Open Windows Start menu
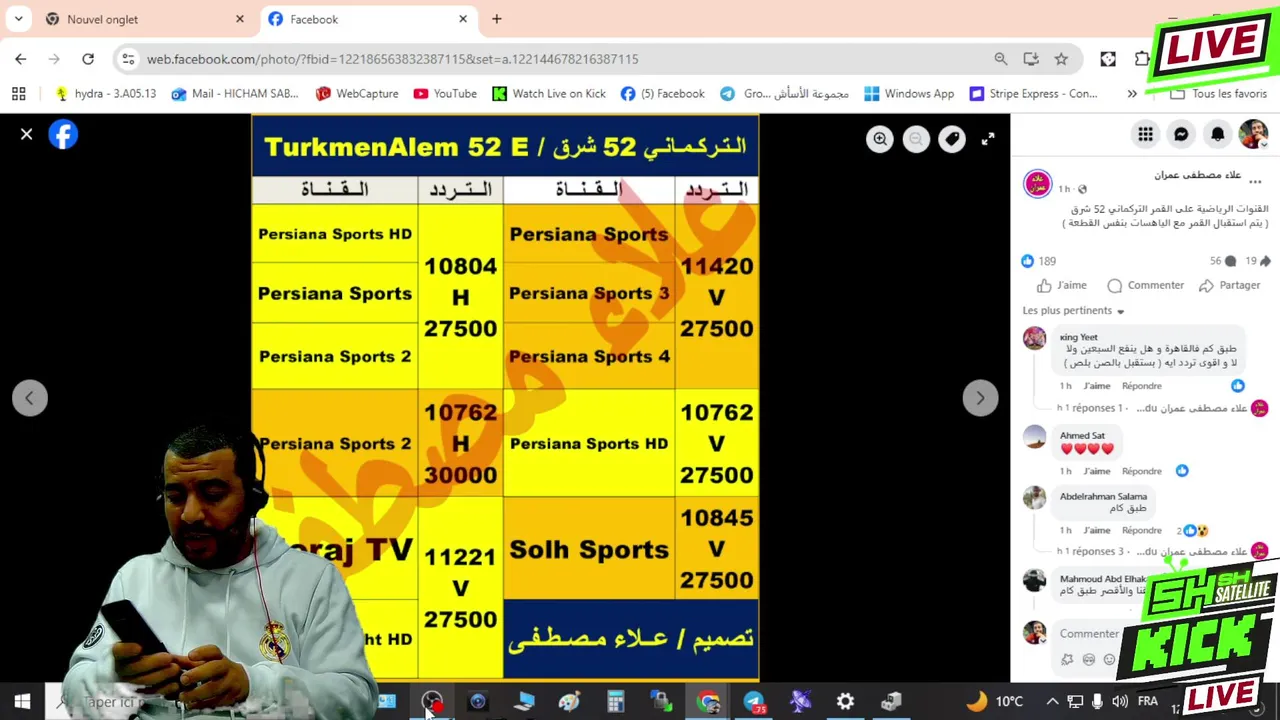 point(22,702)
